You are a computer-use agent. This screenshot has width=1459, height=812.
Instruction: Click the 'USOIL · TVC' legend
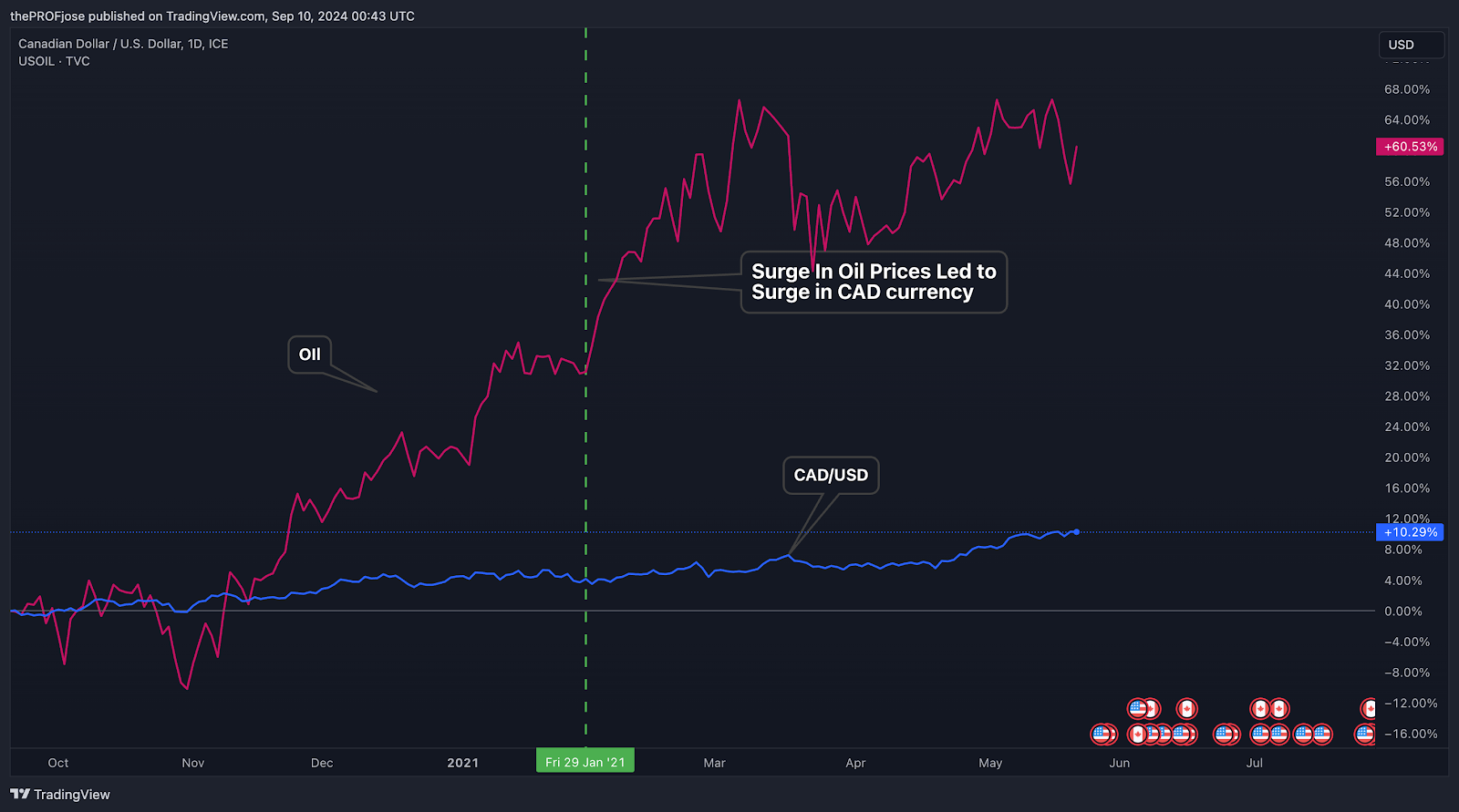point(54,61)
